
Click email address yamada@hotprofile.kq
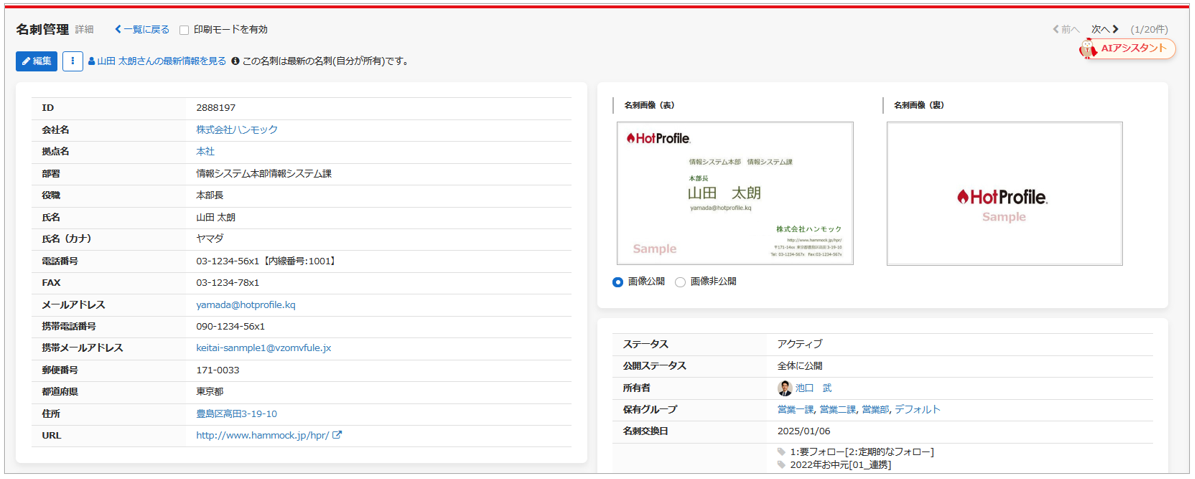pos(246,305)
